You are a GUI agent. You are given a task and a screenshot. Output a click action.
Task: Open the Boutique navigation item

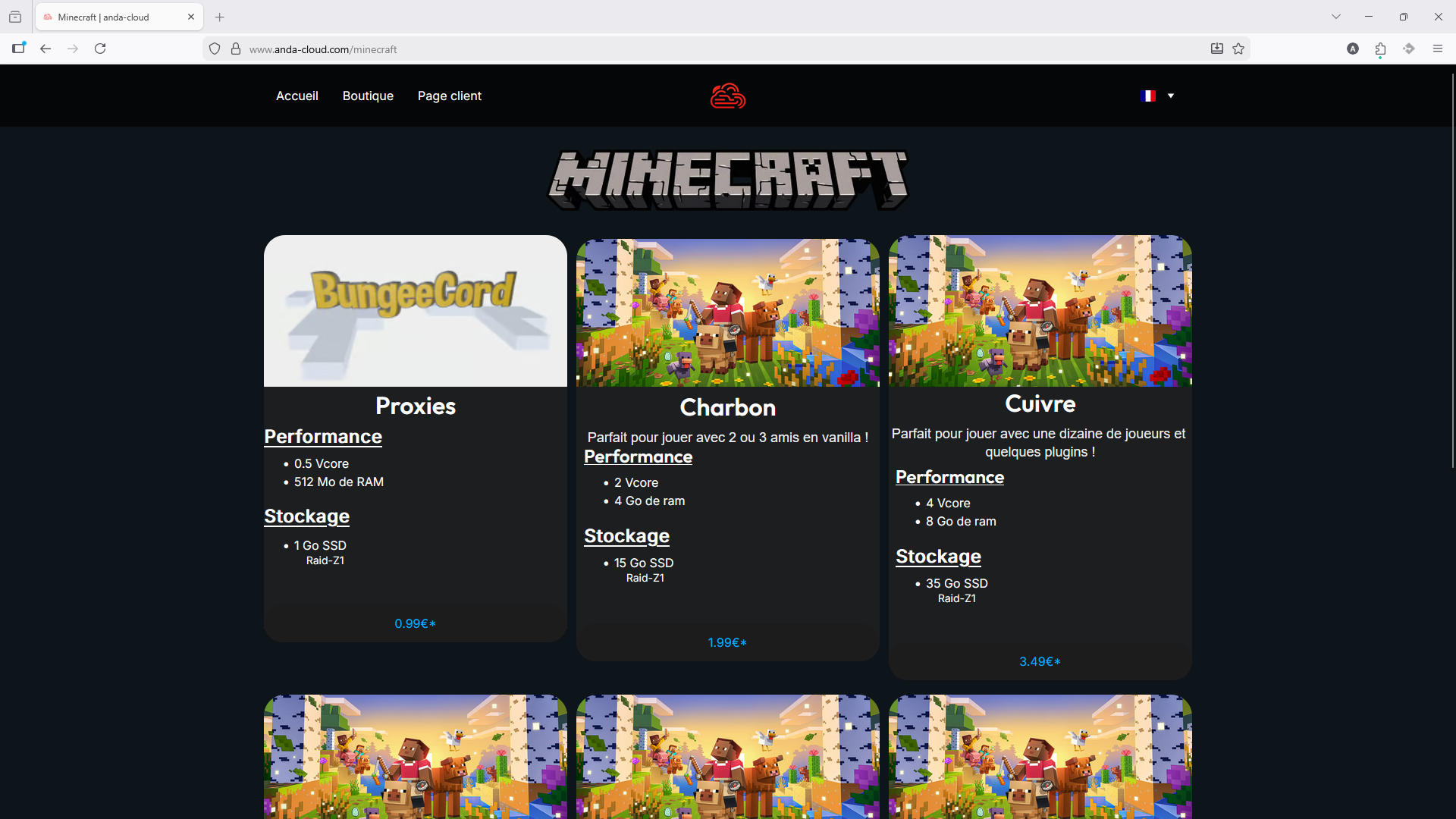[x=368, y=96]
